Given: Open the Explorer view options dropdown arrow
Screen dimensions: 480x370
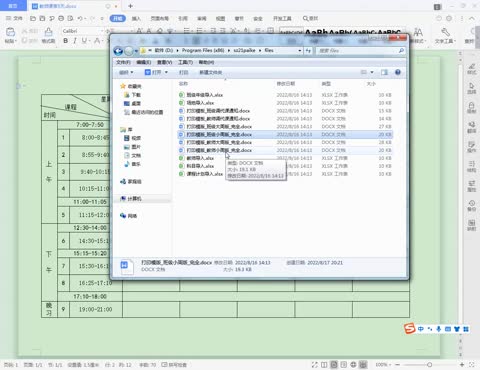Looking at the screenshot, I should tap(372, 72).
